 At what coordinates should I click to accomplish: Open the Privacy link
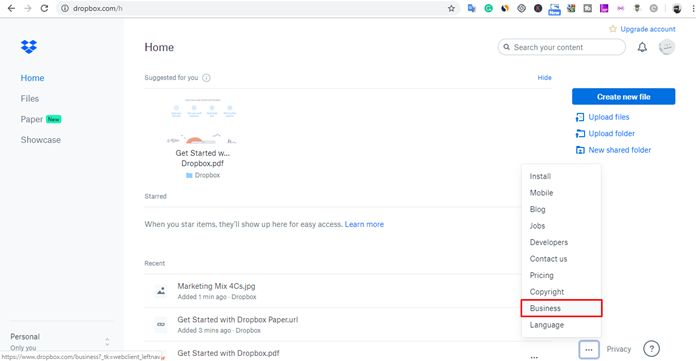pos(619,349)
